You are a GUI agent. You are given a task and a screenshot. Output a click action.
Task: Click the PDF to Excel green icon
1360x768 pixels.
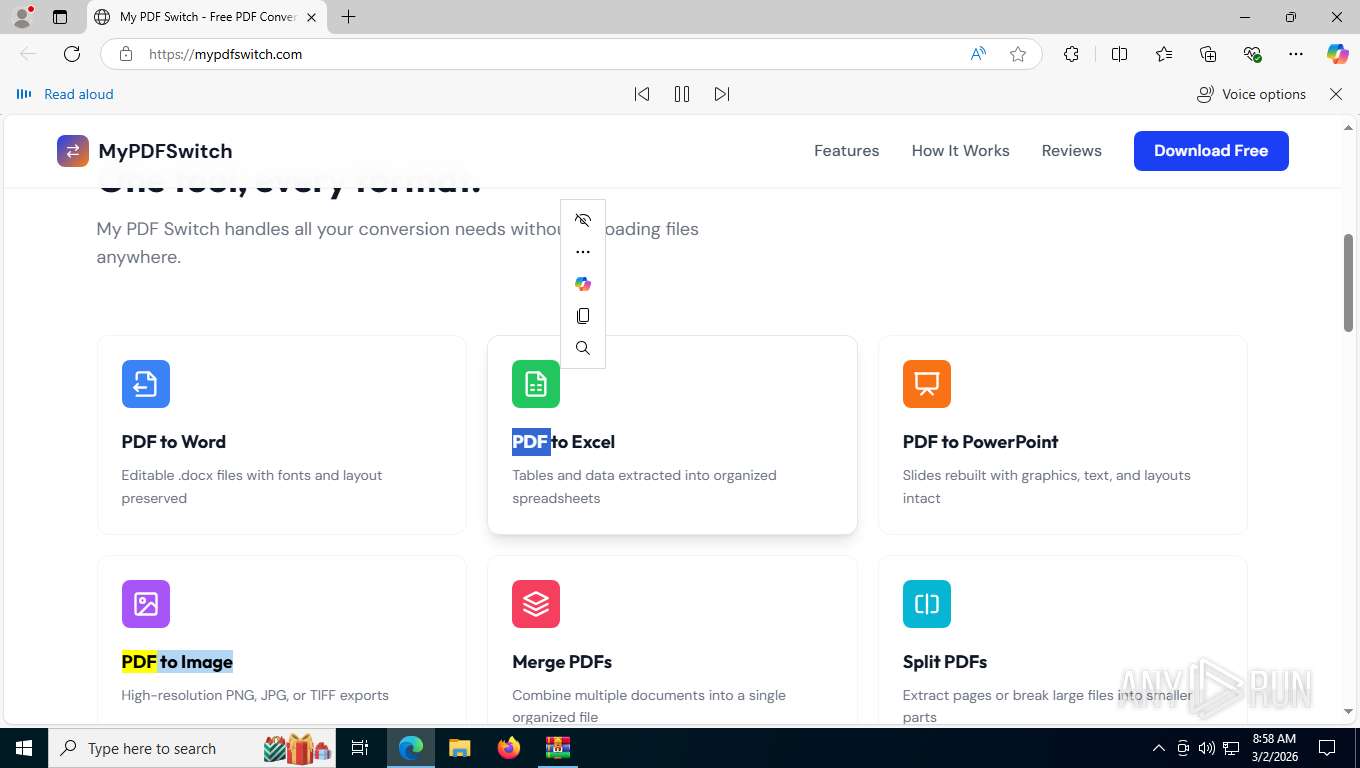(x=536, y=384)
